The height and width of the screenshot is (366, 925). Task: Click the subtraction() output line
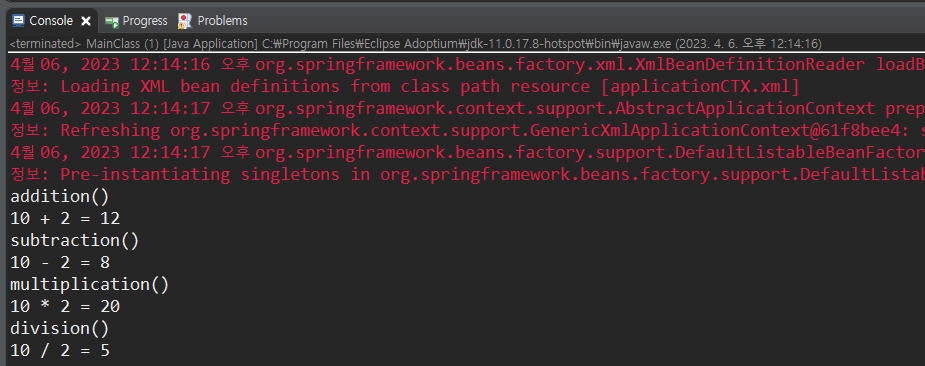74,241
